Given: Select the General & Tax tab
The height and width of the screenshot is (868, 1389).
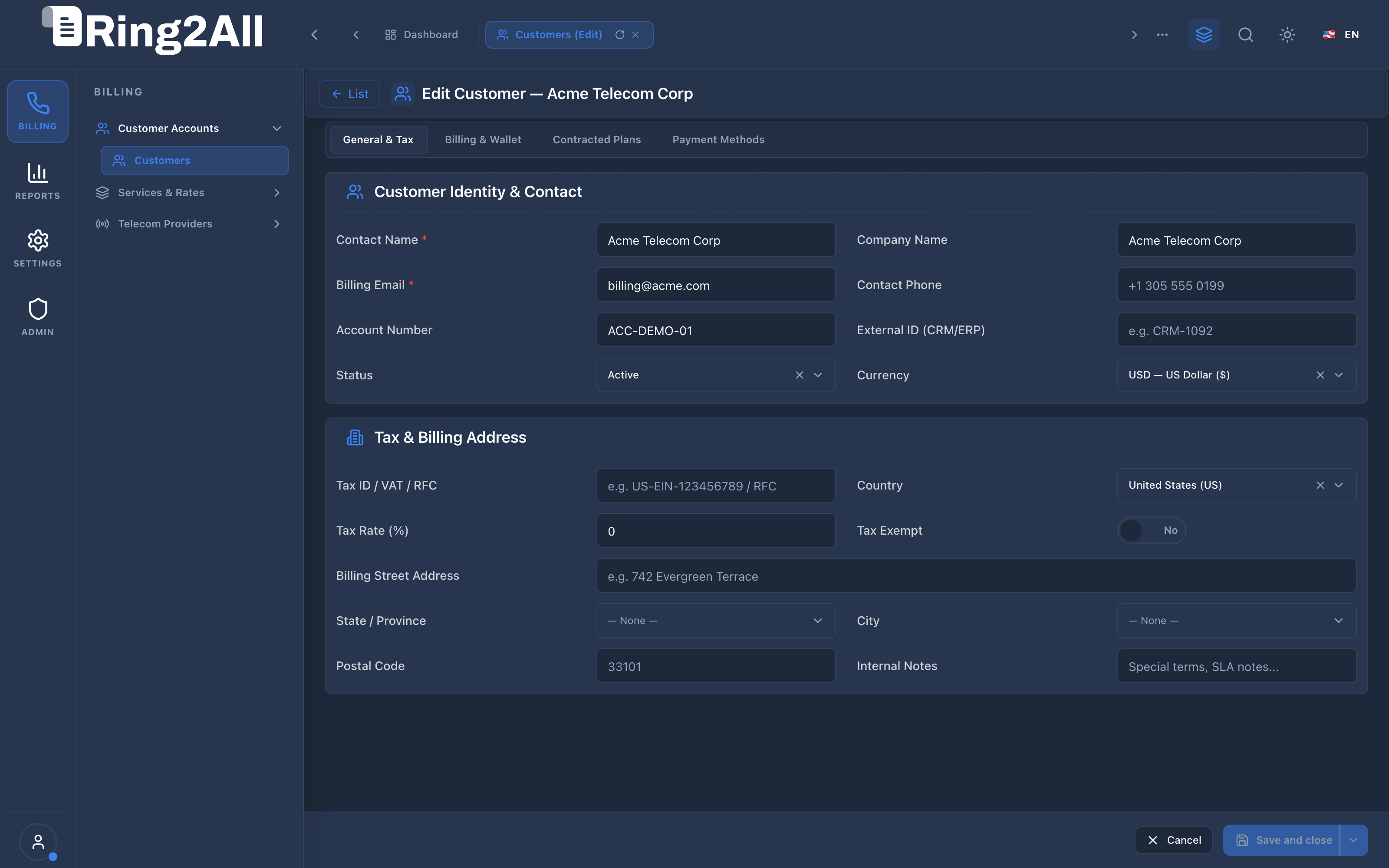Looking at the screenshot, I should pyautogui.click(x=378, y=139).
